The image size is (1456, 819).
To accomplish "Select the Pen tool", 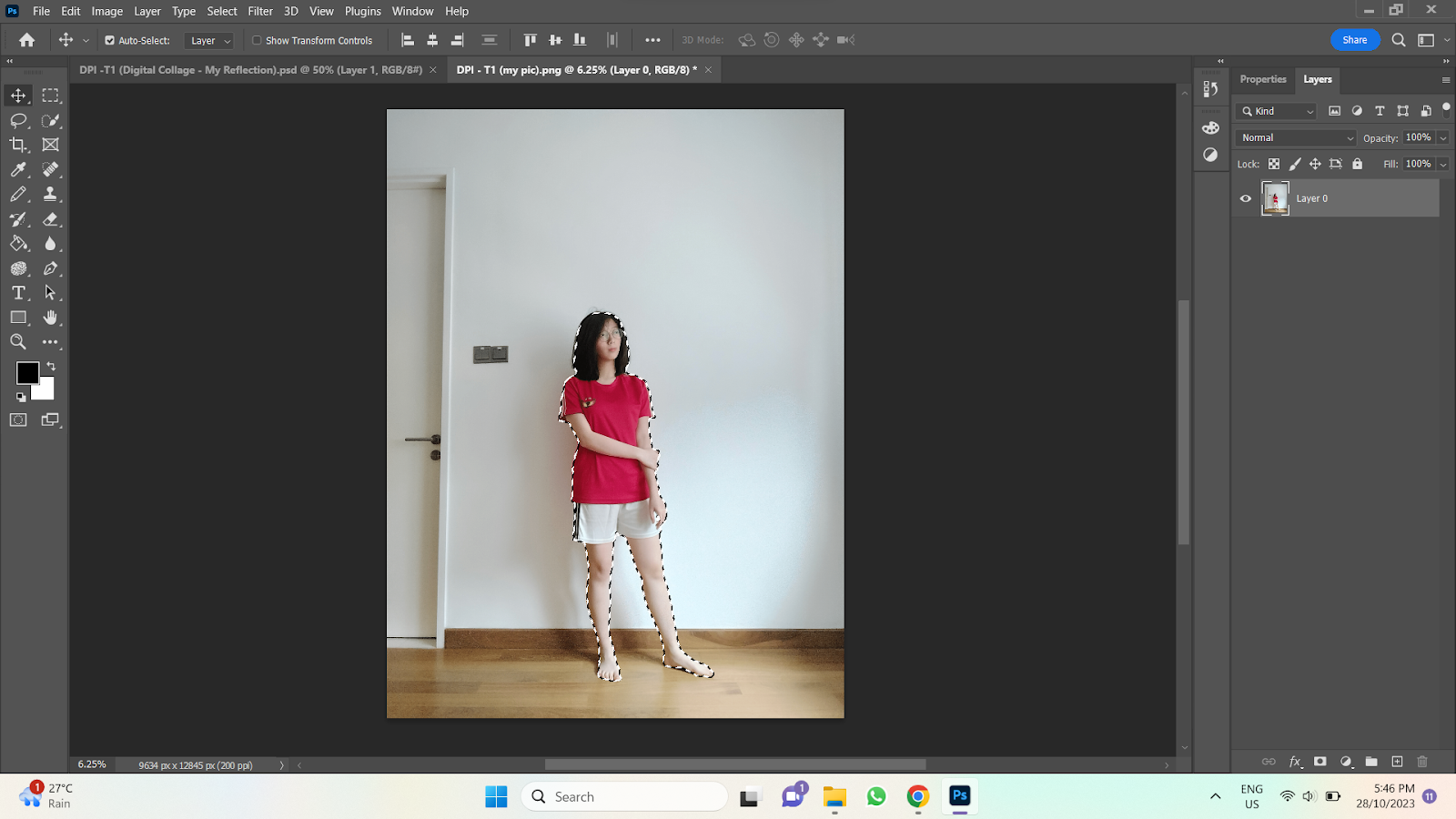I will click(51, 268).
